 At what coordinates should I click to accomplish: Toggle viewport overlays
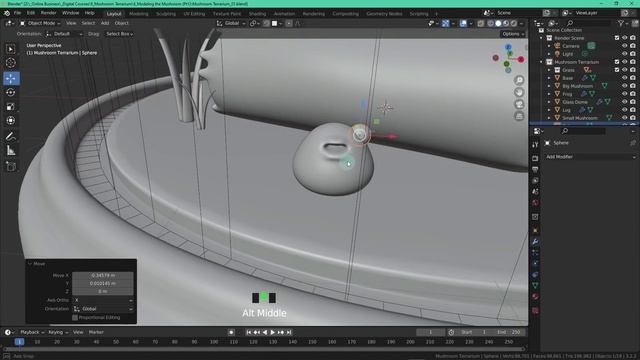[463, 23]
